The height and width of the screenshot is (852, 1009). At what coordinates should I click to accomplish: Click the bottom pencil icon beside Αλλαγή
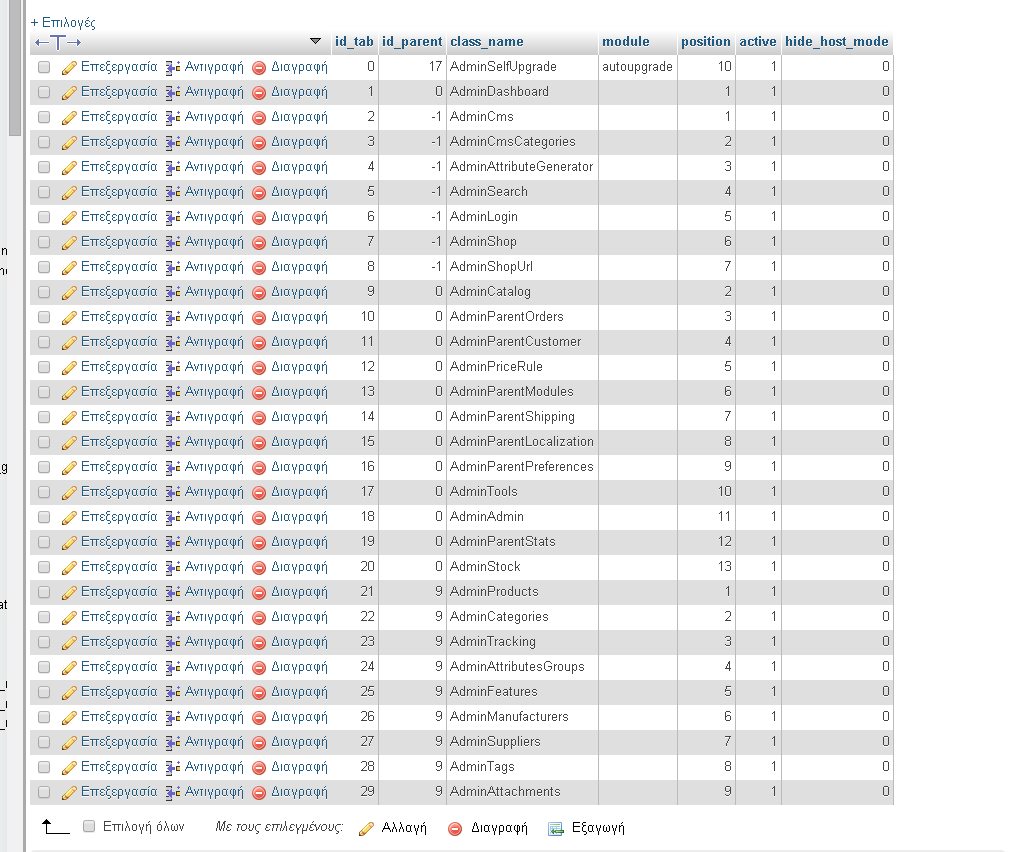[366, 829]
